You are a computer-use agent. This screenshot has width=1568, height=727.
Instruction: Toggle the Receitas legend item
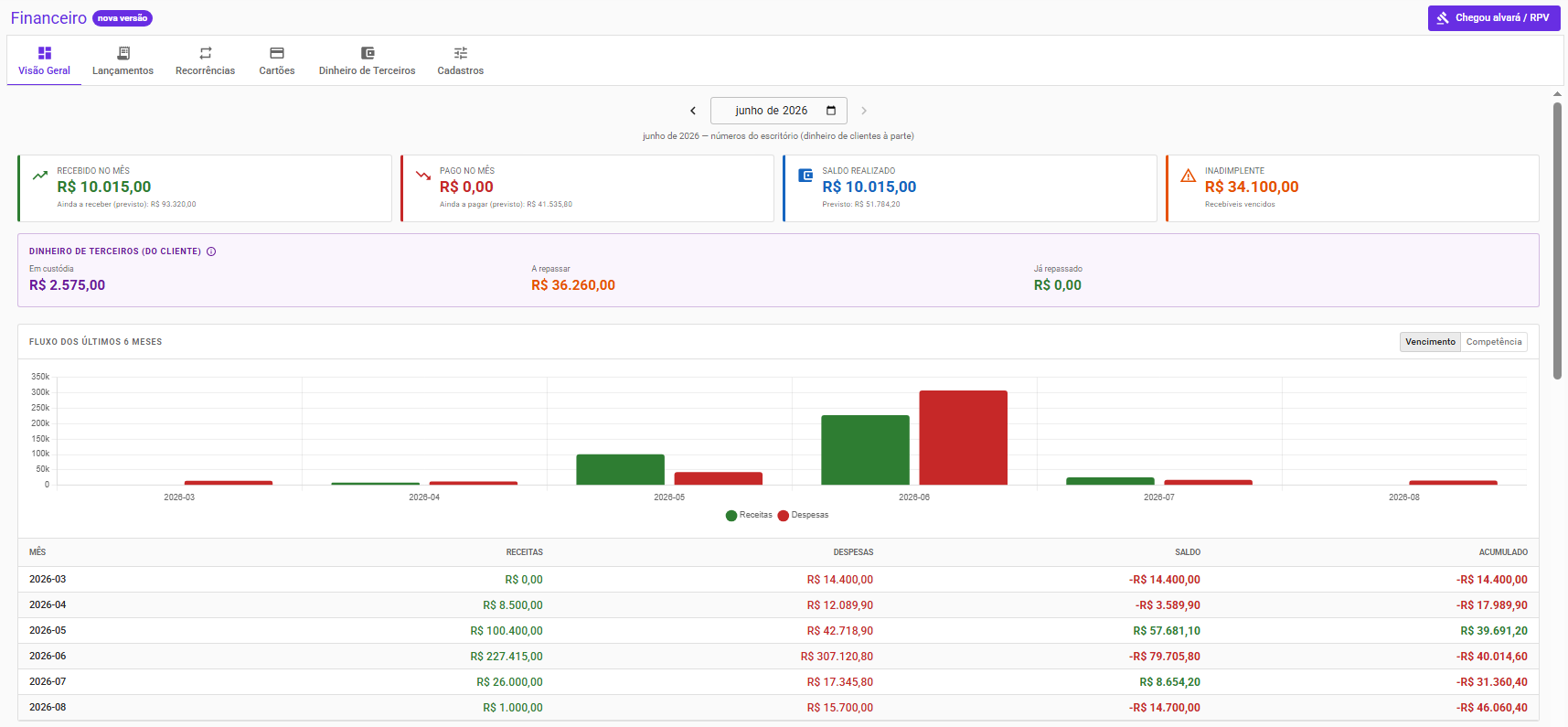[x=749, y=515]
